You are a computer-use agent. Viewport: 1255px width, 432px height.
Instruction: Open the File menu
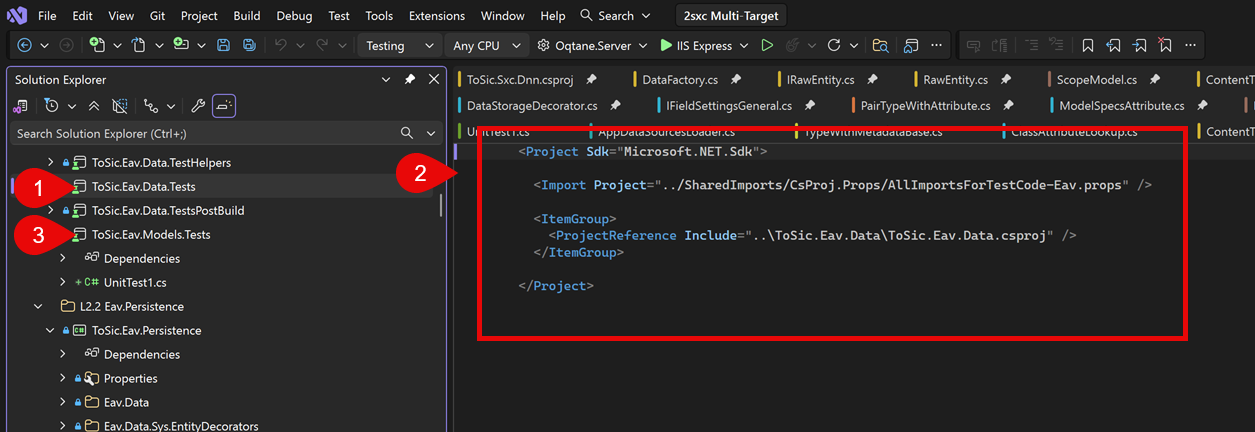click(47, 16)
